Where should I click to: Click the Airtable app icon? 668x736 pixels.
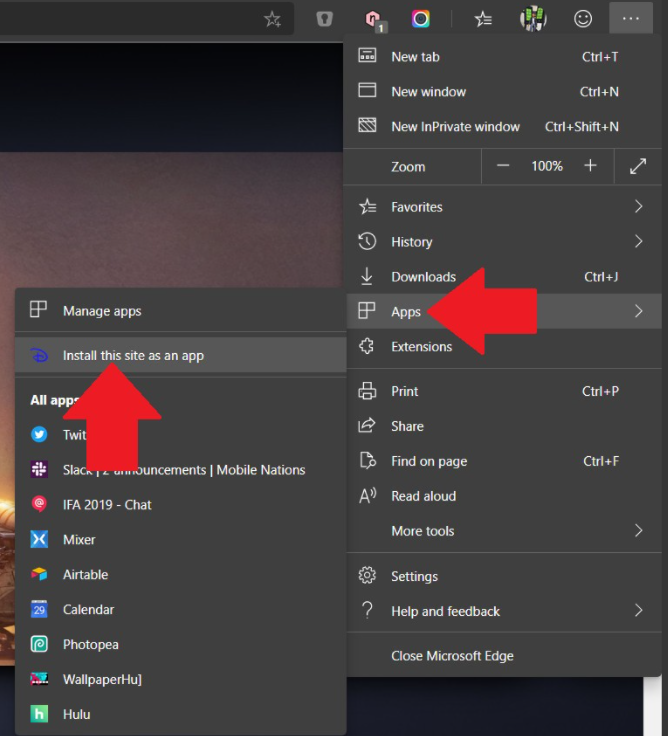point(39,574)
